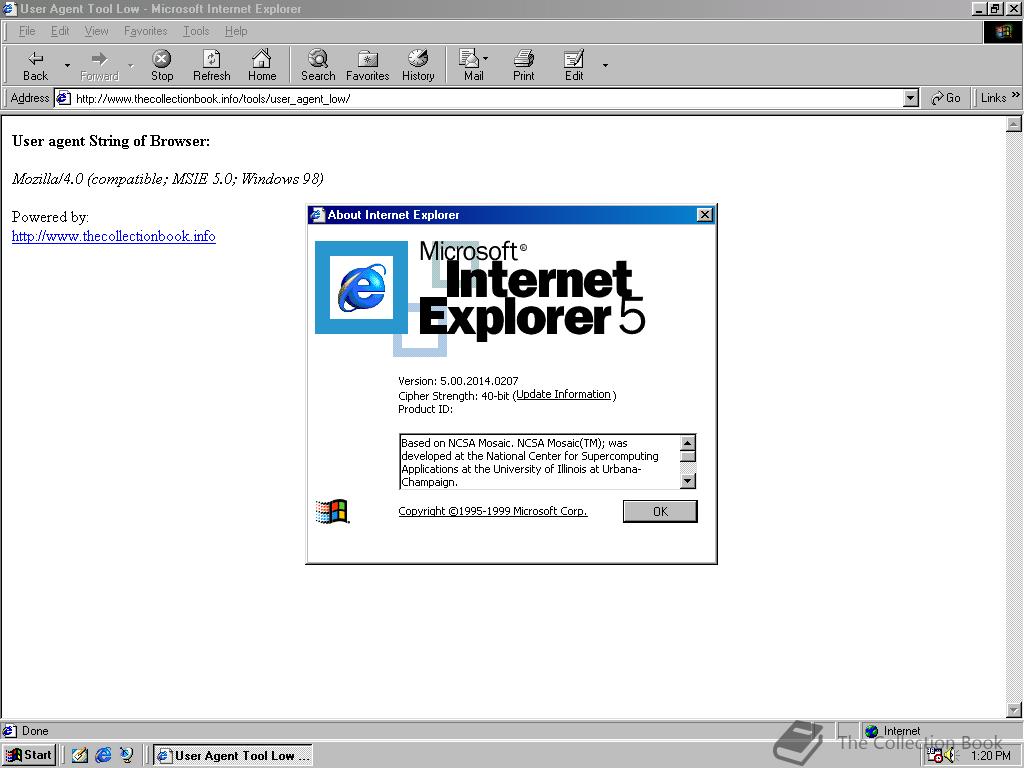Open the Favorites menu

coord(146,31)
